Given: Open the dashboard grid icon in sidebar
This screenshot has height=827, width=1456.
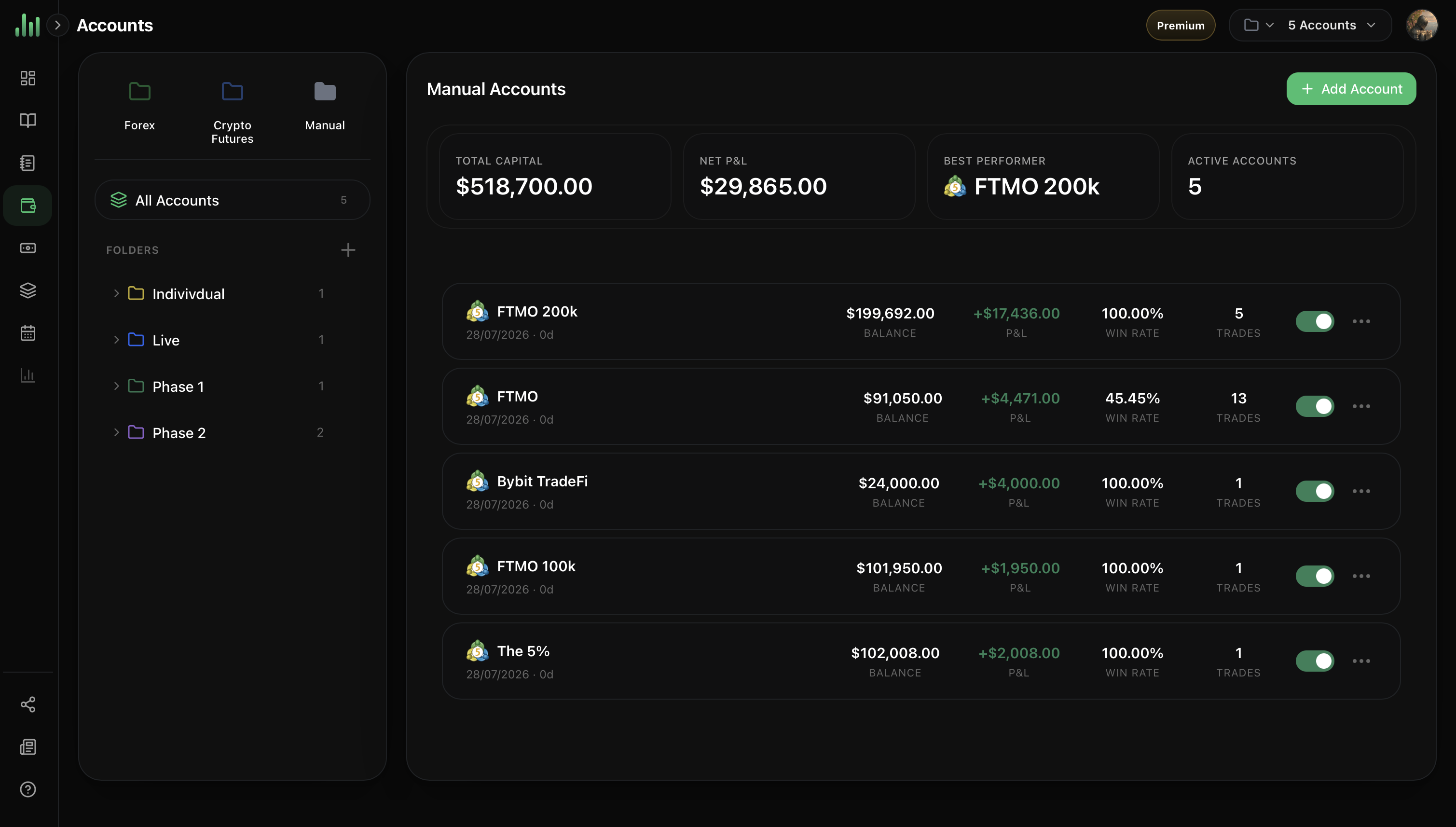Looking at the screenshot, I should tap(28, 78).
